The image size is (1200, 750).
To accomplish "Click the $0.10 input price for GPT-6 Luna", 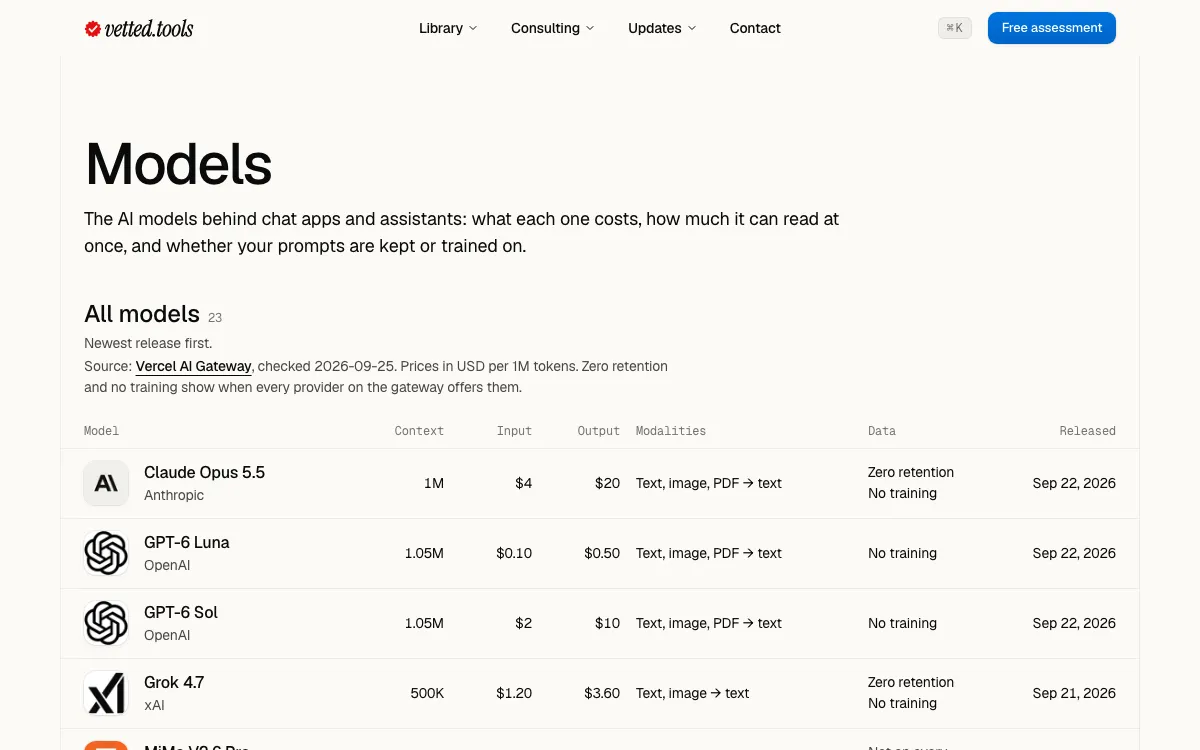I will pos(514,553).
